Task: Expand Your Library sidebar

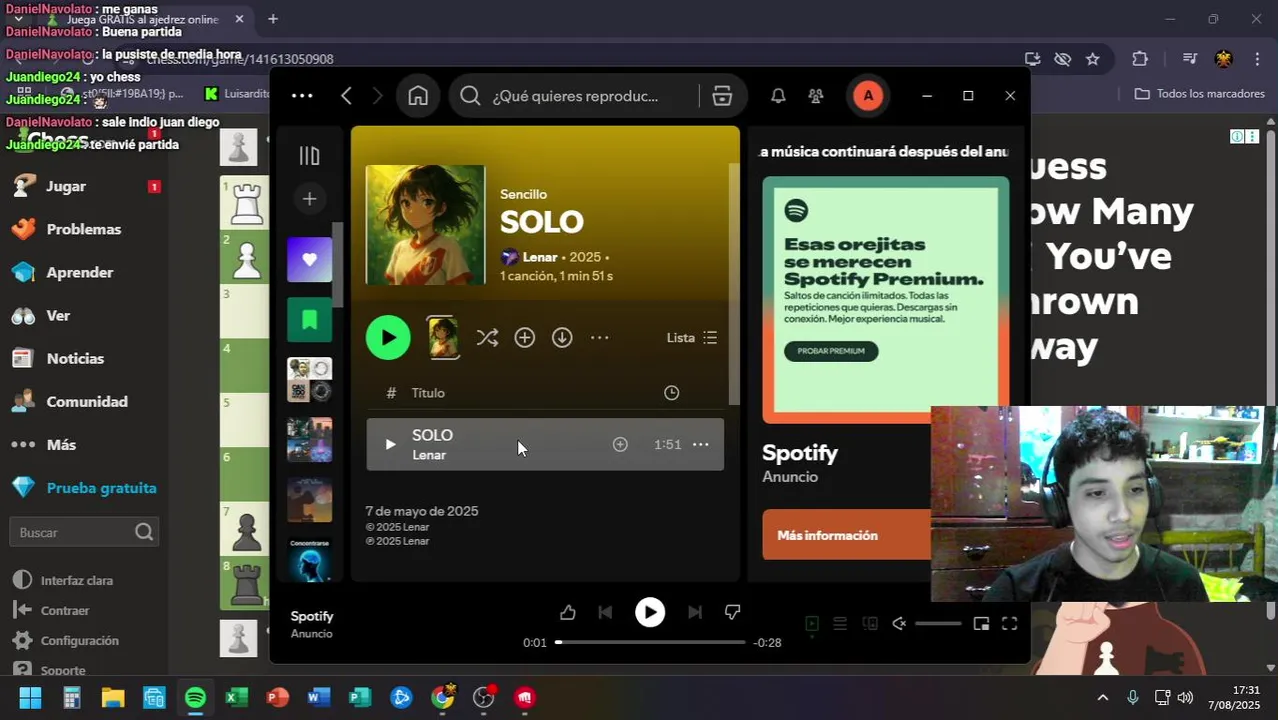Action: pos(309,156)
